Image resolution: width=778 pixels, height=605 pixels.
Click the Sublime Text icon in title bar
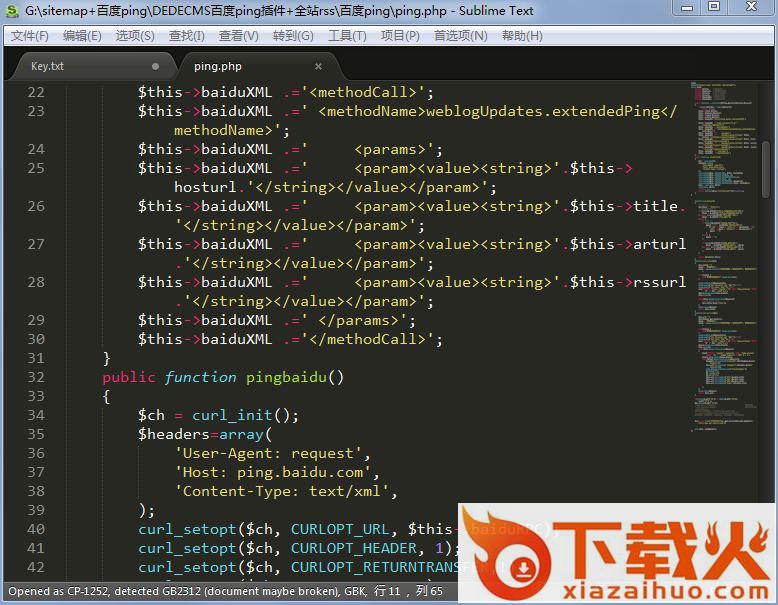(x=11, y=10)
